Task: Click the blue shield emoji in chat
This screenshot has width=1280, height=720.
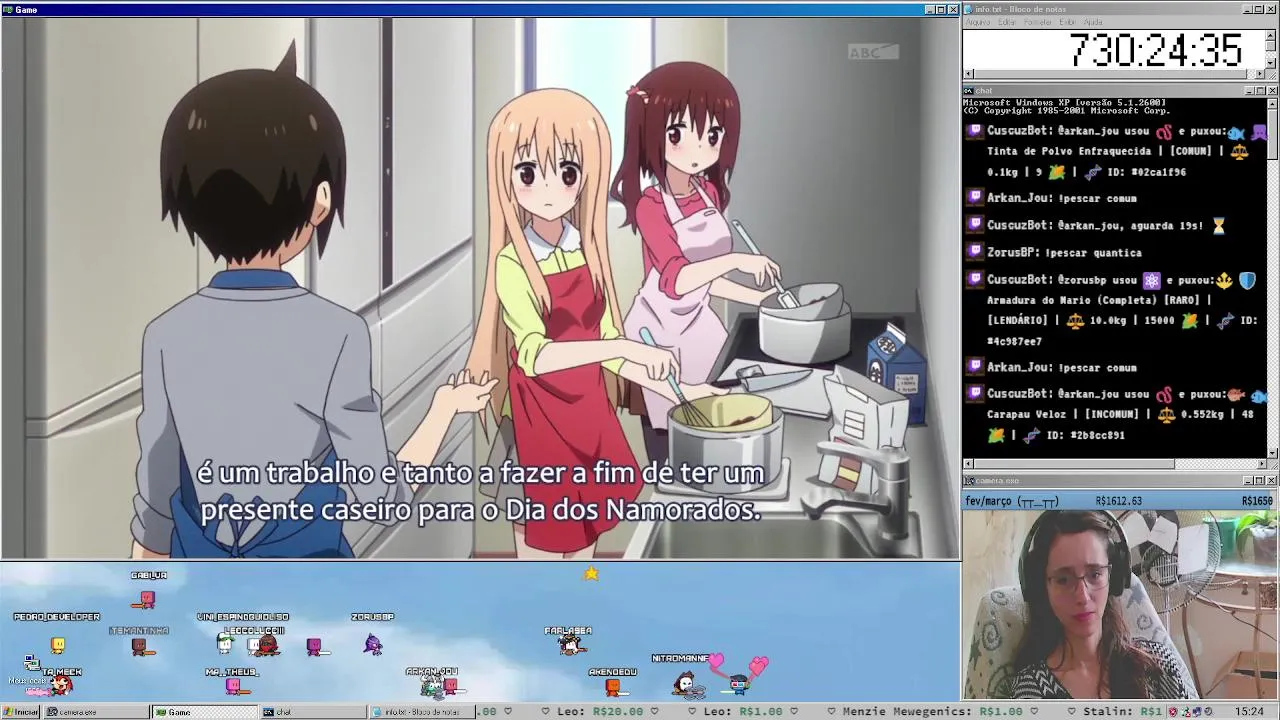Action: pyautogui.click(x=1247, y=281)
